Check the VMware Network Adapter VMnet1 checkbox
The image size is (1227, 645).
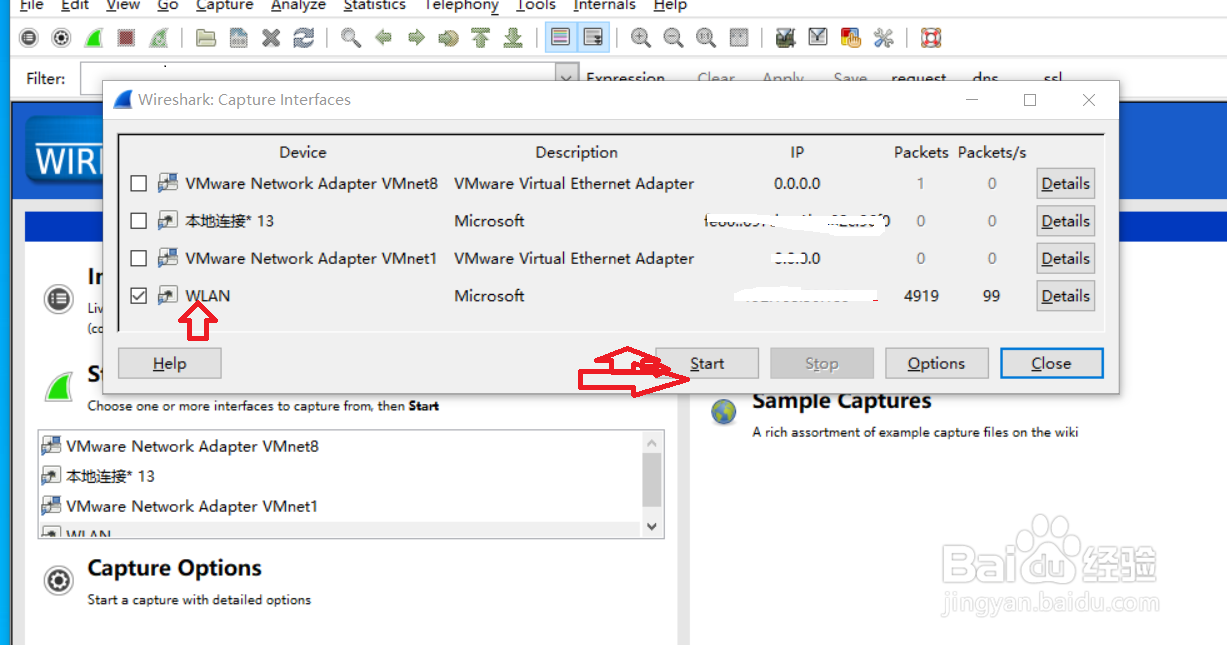pyautogui.click(x=139, y=259)
